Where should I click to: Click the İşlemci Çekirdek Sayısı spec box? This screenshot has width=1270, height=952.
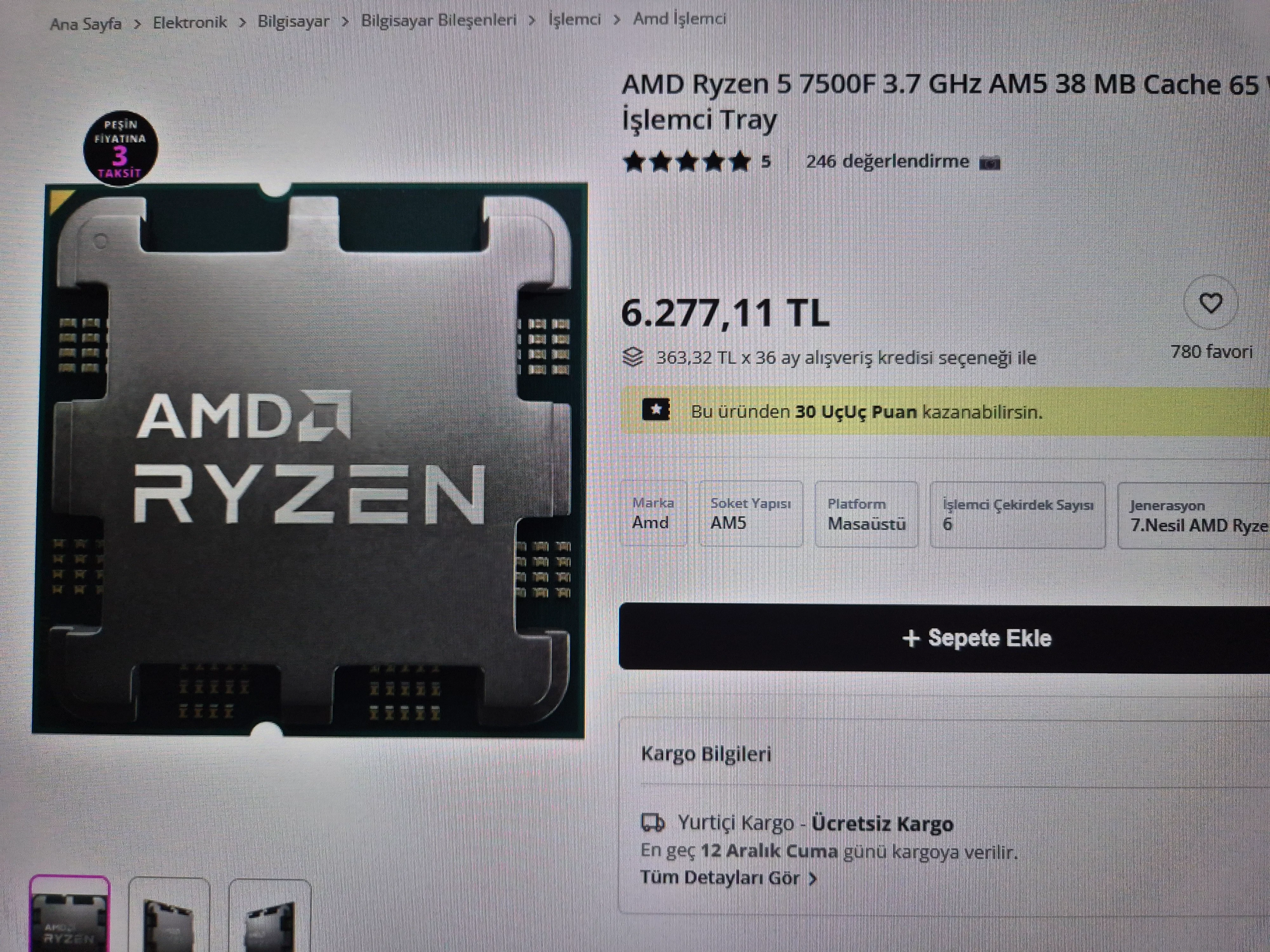[1017, 515]
